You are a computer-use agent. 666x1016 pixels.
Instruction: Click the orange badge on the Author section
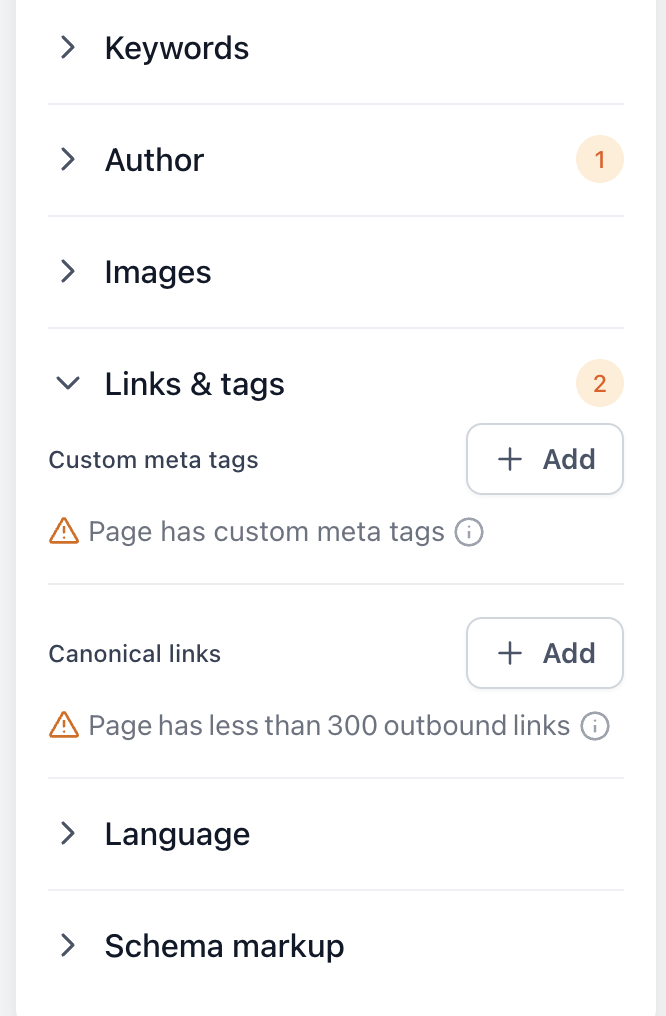click(x=600, y=159)
